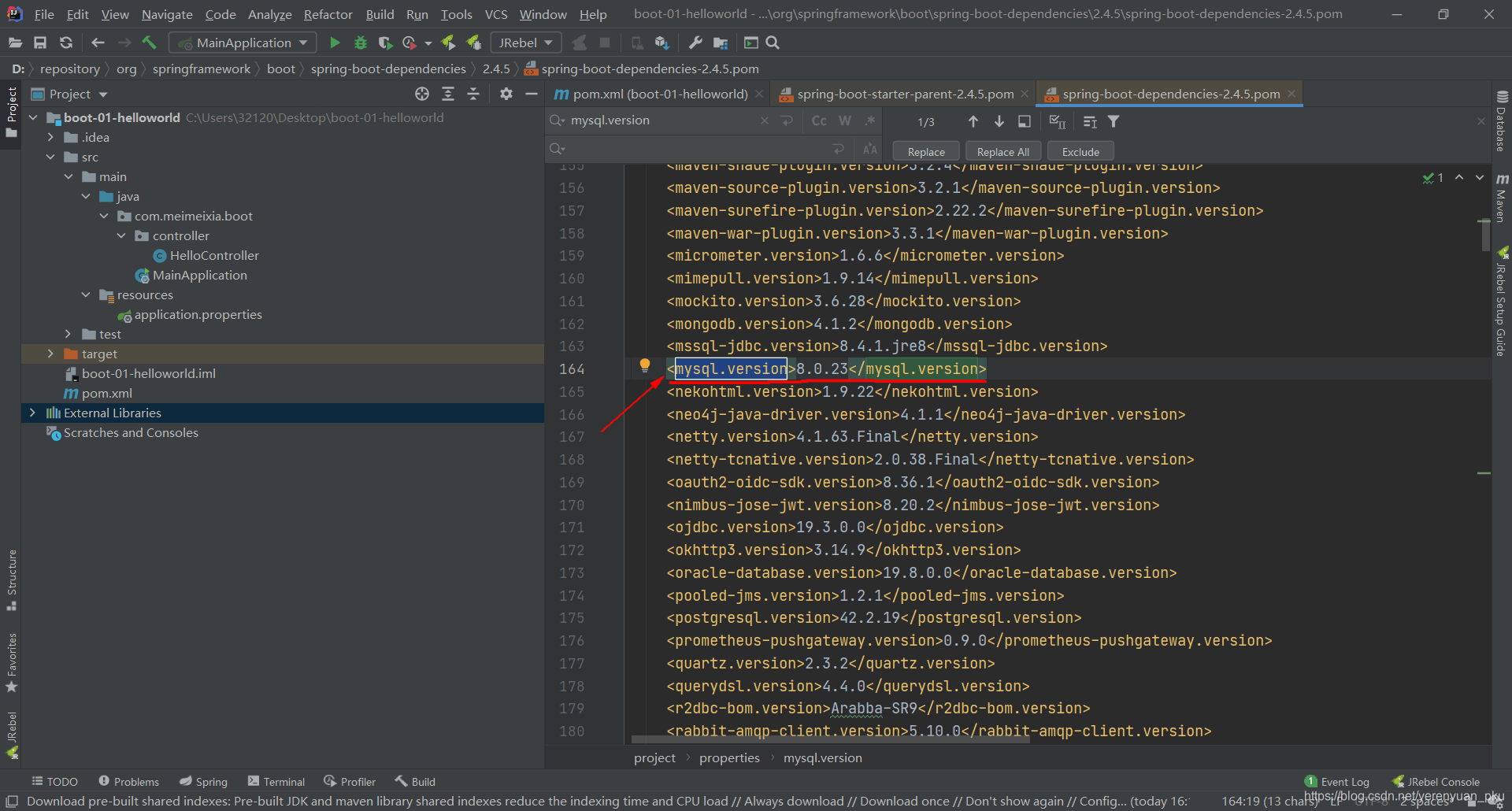Screen dimensions: 1512x811
Task: Click the Save All toolbar icon
Action: [40, 43]
